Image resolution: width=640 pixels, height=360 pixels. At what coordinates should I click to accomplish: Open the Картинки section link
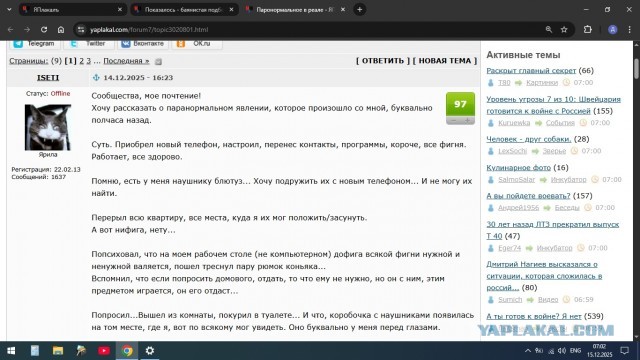(x=542, y=82)
